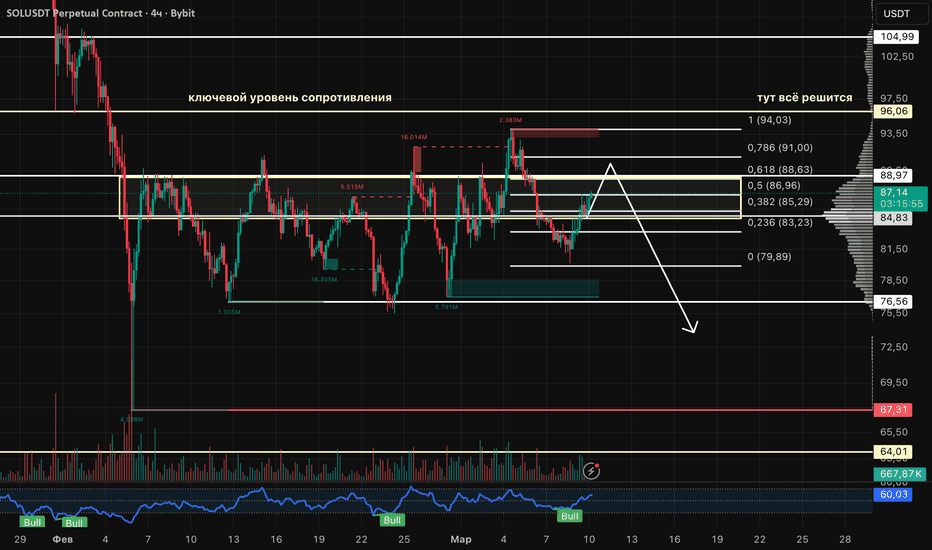This screenshot has width=932, height=550.
Task: Select the 104,99 price label
Action: [x=897, y=37]
